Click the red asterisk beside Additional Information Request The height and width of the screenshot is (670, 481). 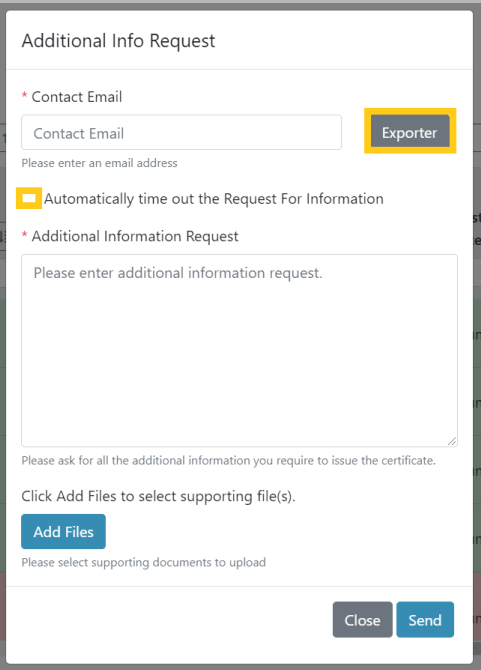coord(24,234)
